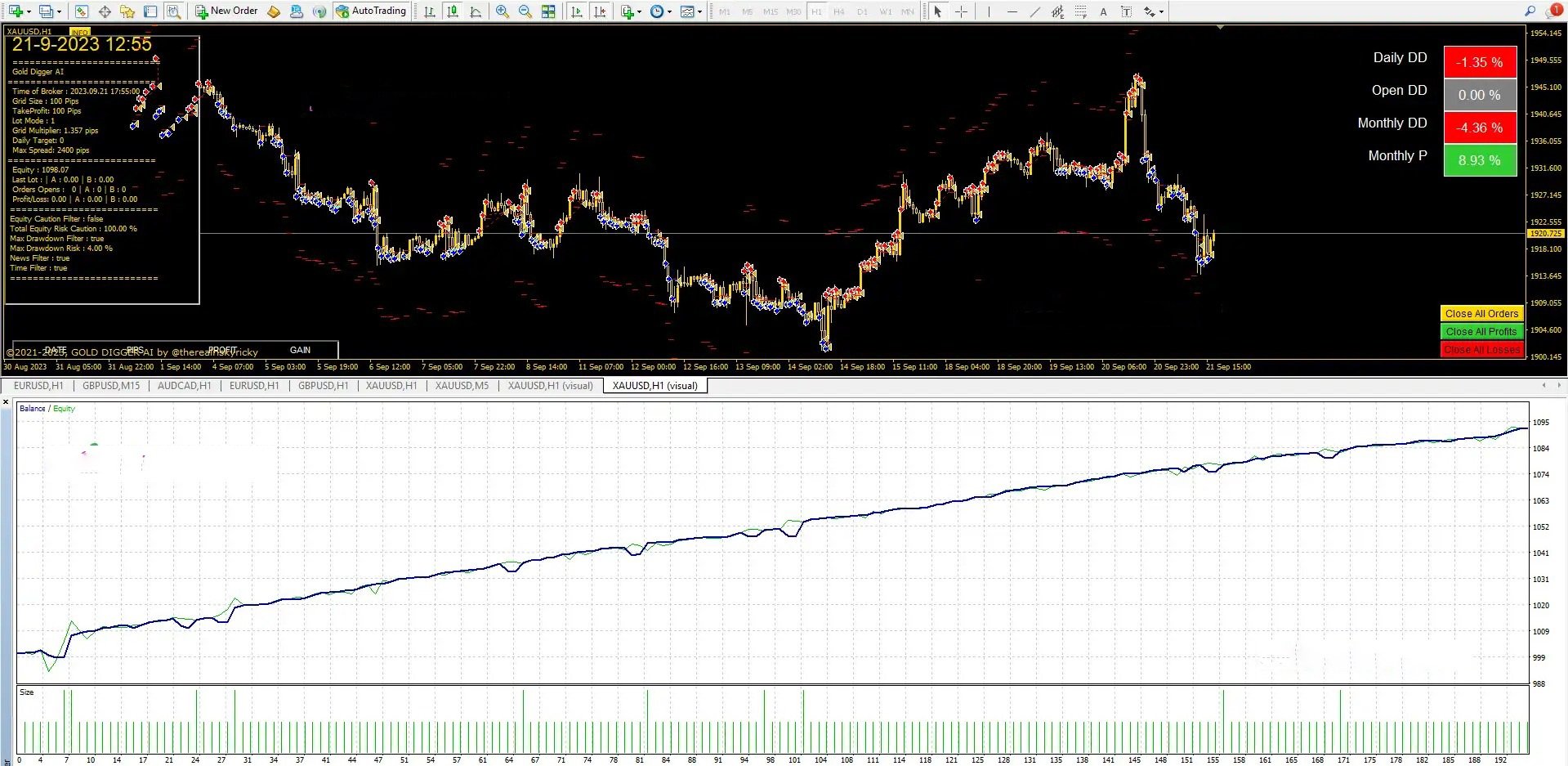
Task: Expand the Periods dropdown arrow
Action: point(670,11)
